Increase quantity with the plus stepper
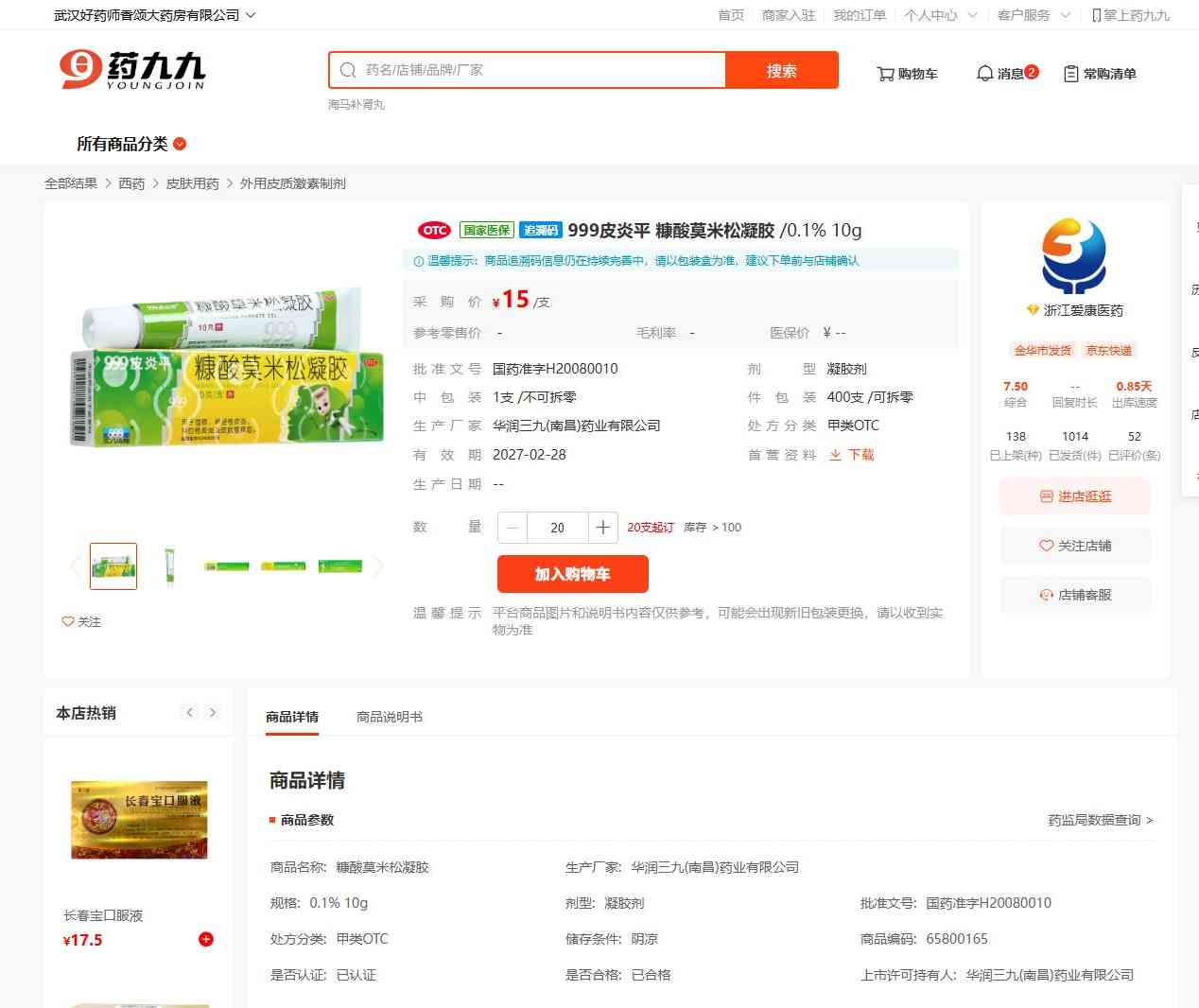This screenshot has width=1199, height=1008. pyautogui.click(x=602, y=528)
